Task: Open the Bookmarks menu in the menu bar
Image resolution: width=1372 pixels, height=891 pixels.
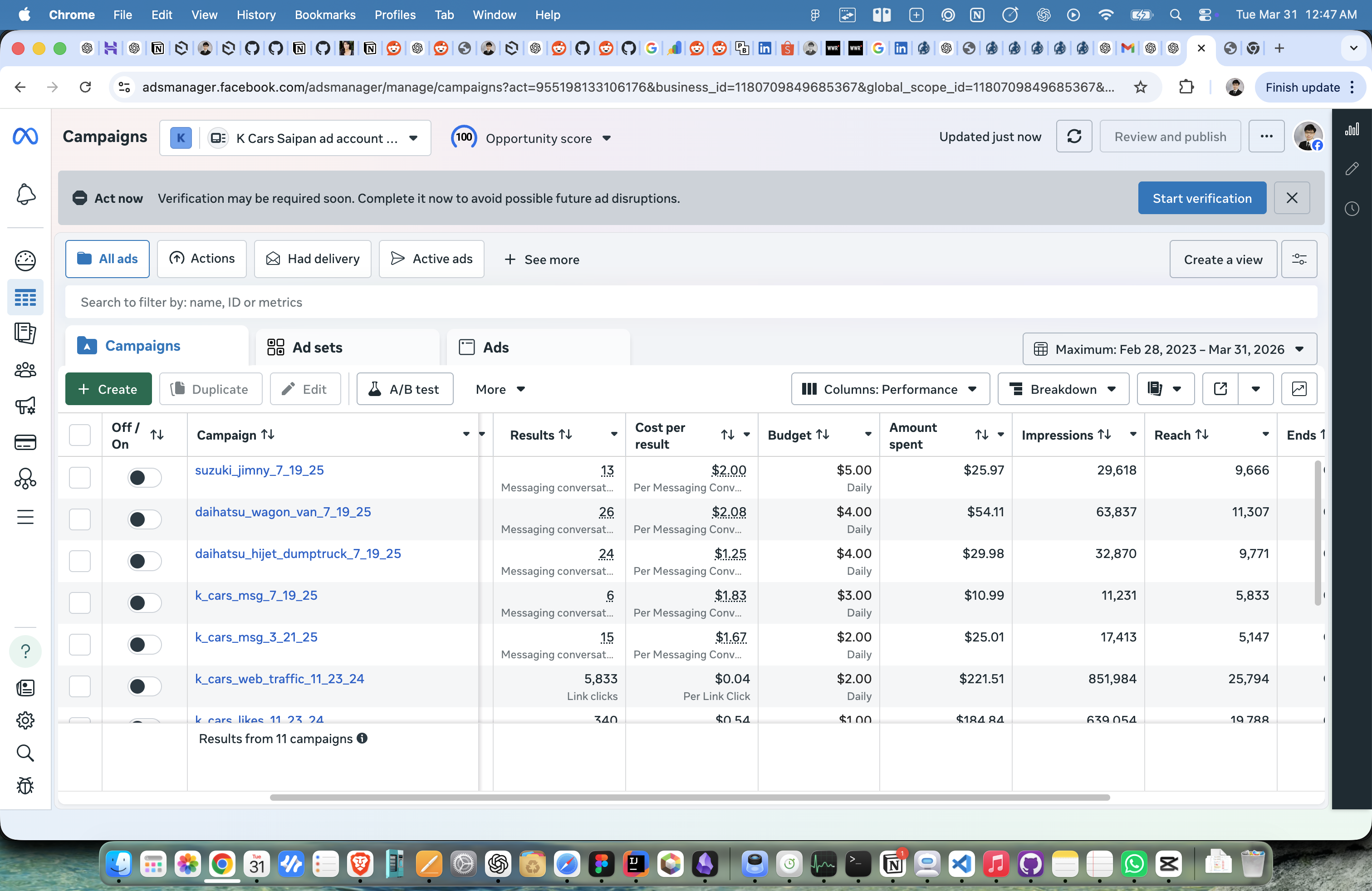Action: pyautogui.click(x=324, y=15)
